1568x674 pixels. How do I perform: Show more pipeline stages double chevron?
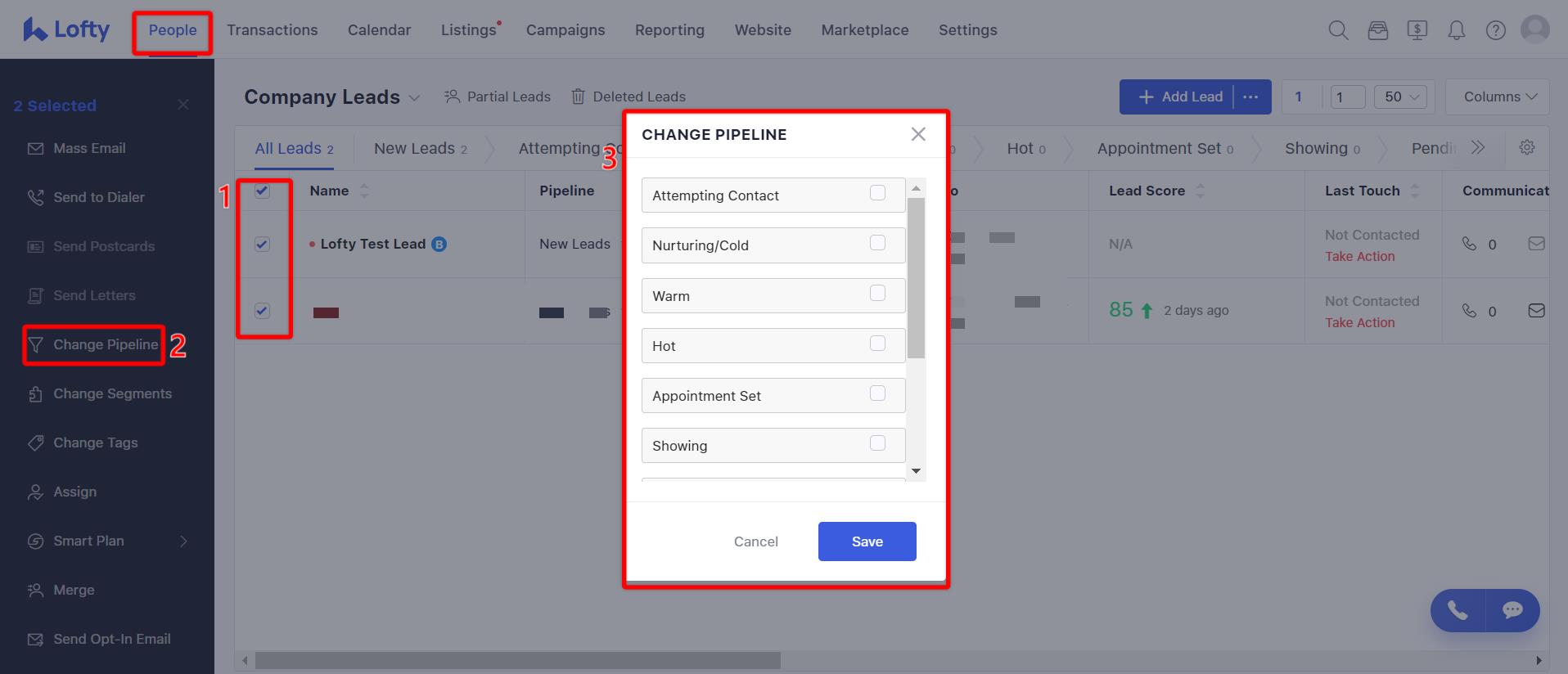pos(1477,147)
